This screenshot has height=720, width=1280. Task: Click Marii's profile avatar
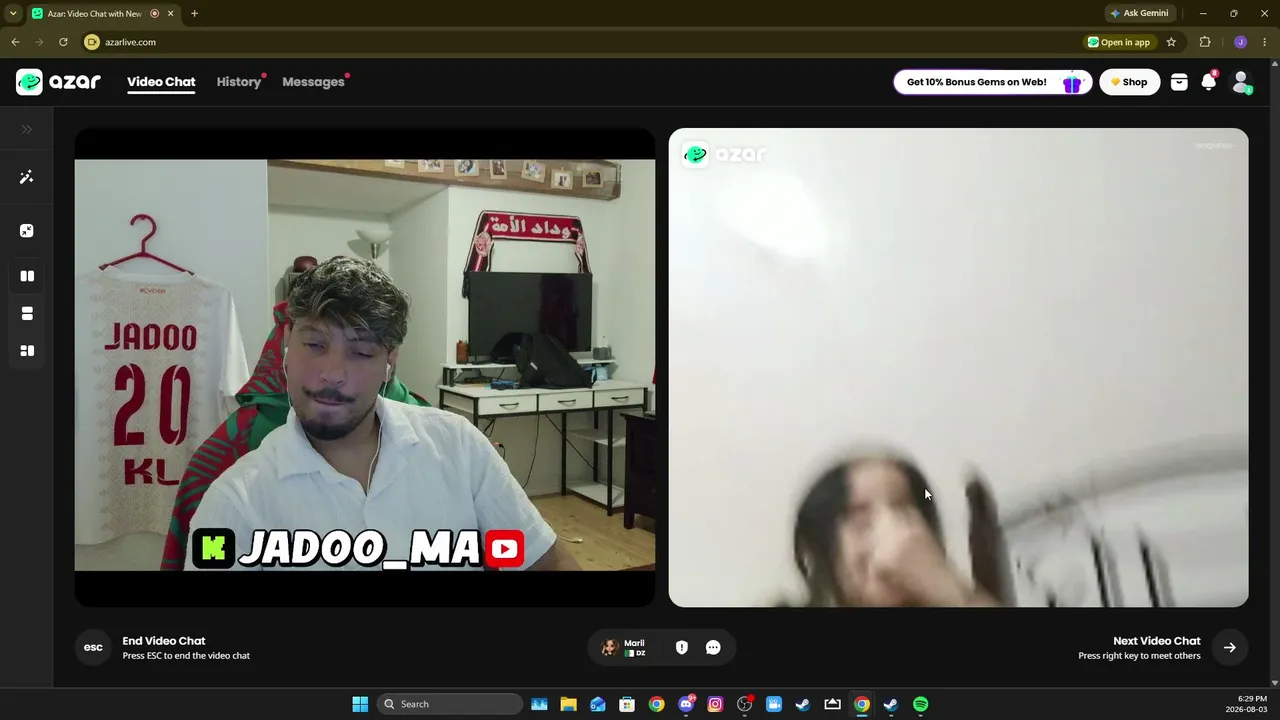tap(609, 648)
